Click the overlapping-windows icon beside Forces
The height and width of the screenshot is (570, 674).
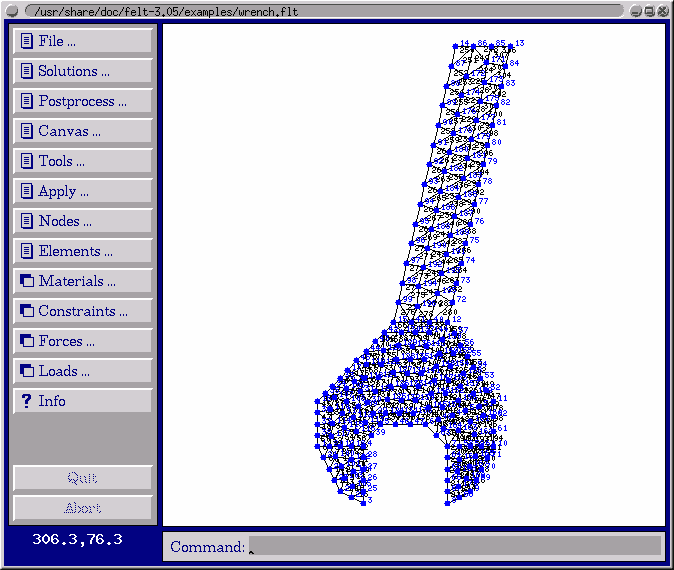coord(26,341)
